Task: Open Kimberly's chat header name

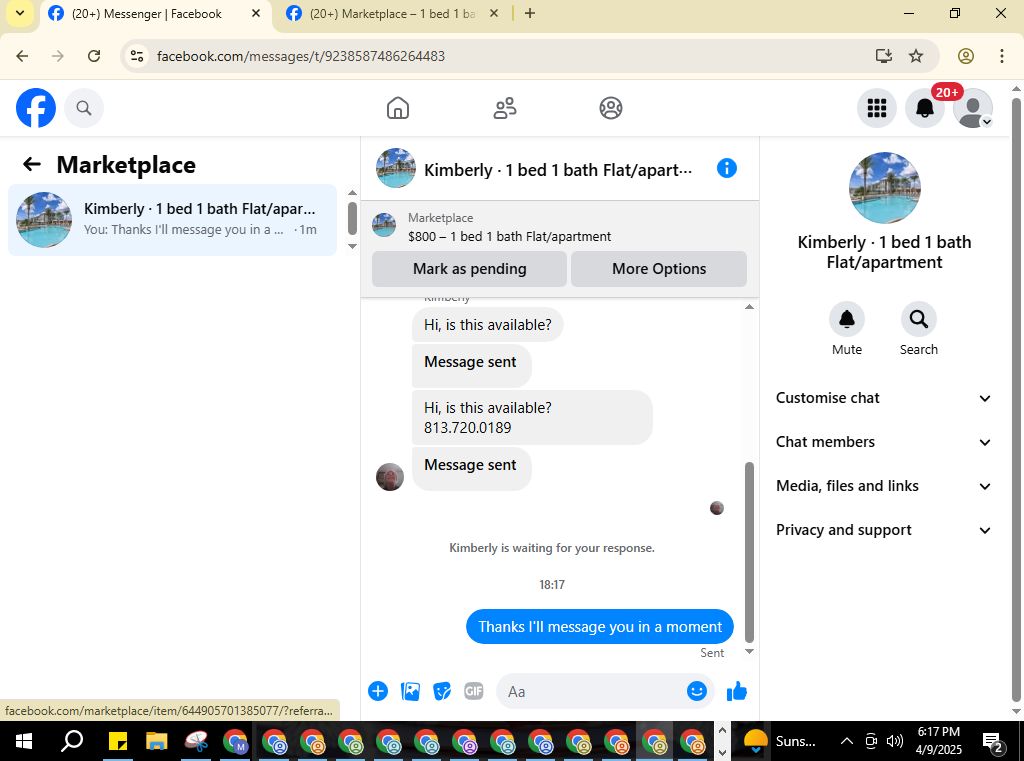Action: (558, 170)
